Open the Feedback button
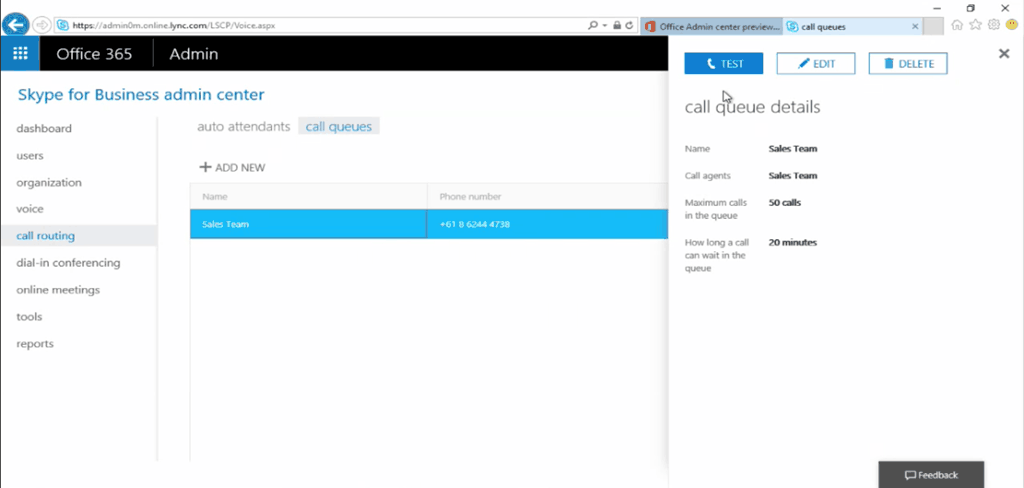 pos(931,475)
